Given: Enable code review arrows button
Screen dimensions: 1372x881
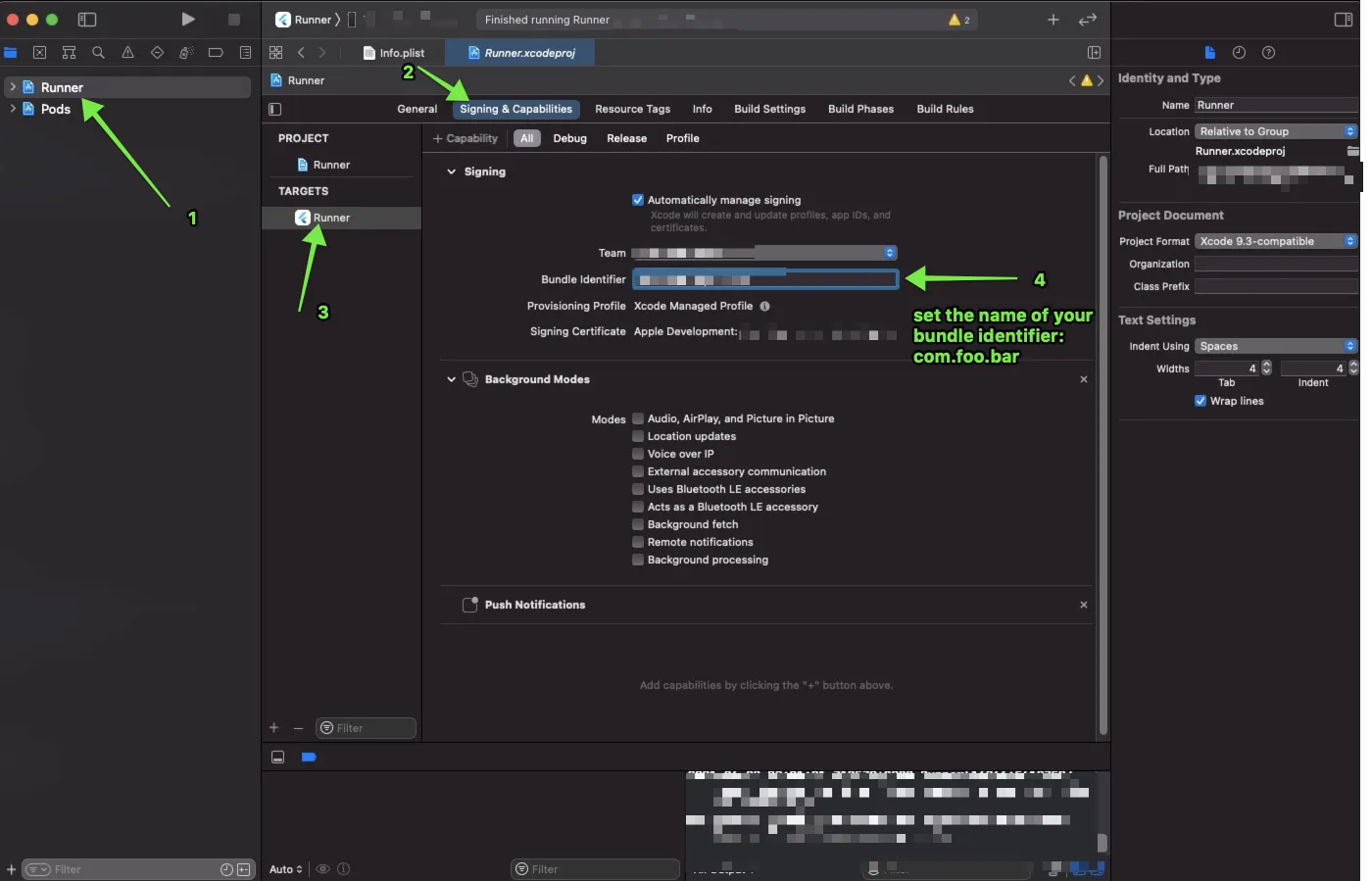Looking at the screenshot, I should click(x=1088, y=20).
